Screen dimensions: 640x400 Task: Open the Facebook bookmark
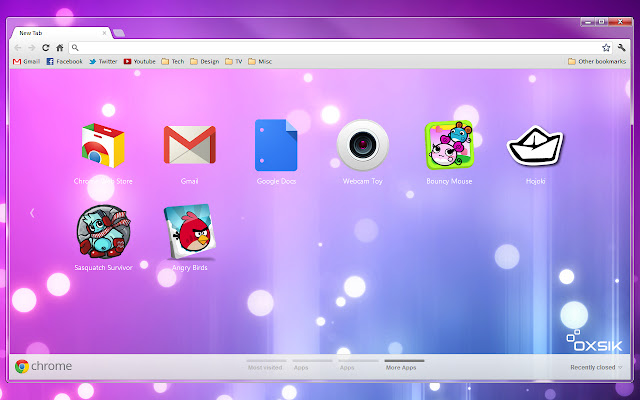(64, 61)
